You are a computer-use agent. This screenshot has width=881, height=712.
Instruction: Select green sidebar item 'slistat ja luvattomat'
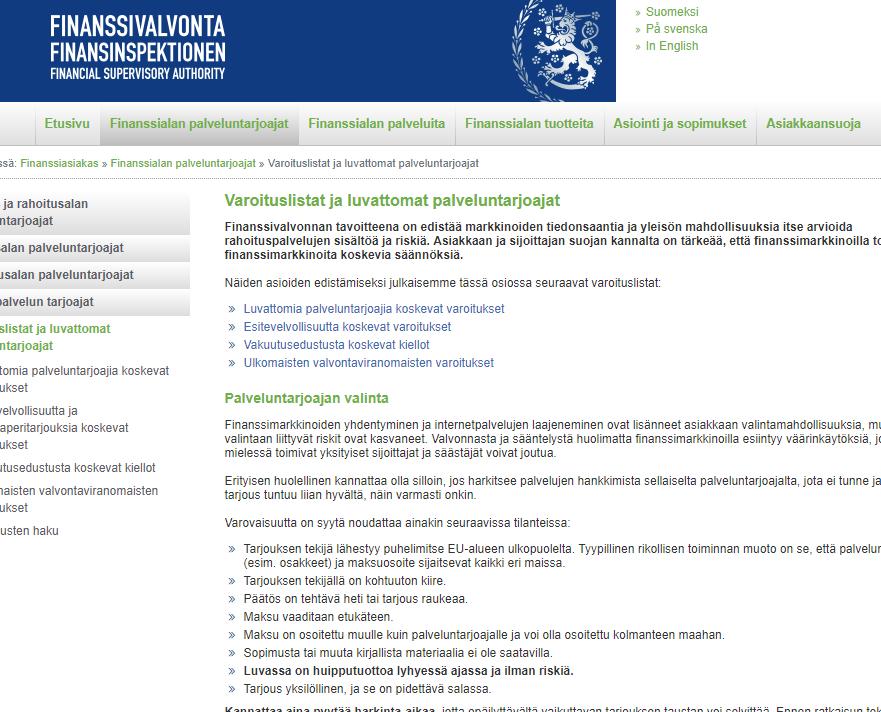[x=55, y=337]
